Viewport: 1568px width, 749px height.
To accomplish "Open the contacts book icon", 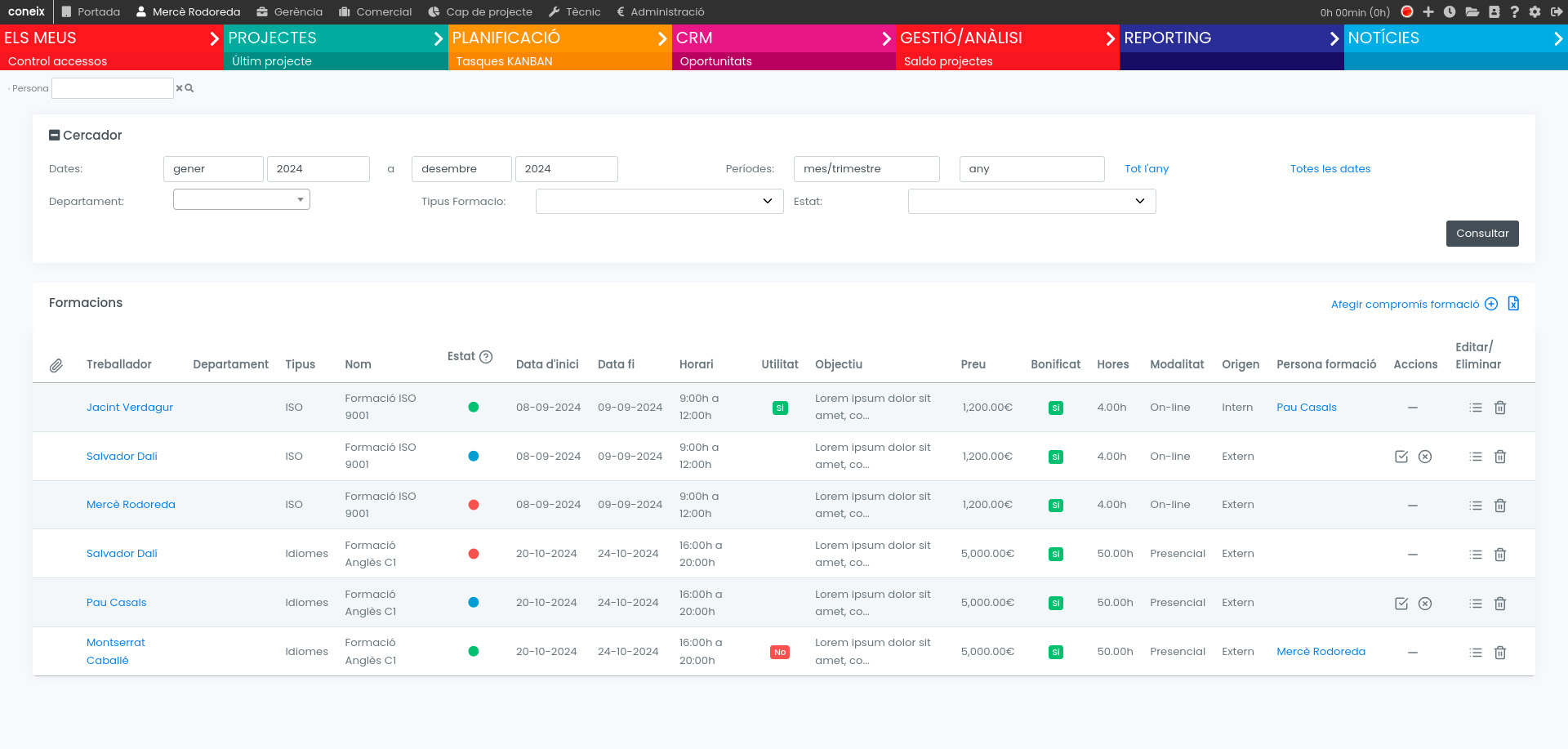I will (x=1494, y=11).
